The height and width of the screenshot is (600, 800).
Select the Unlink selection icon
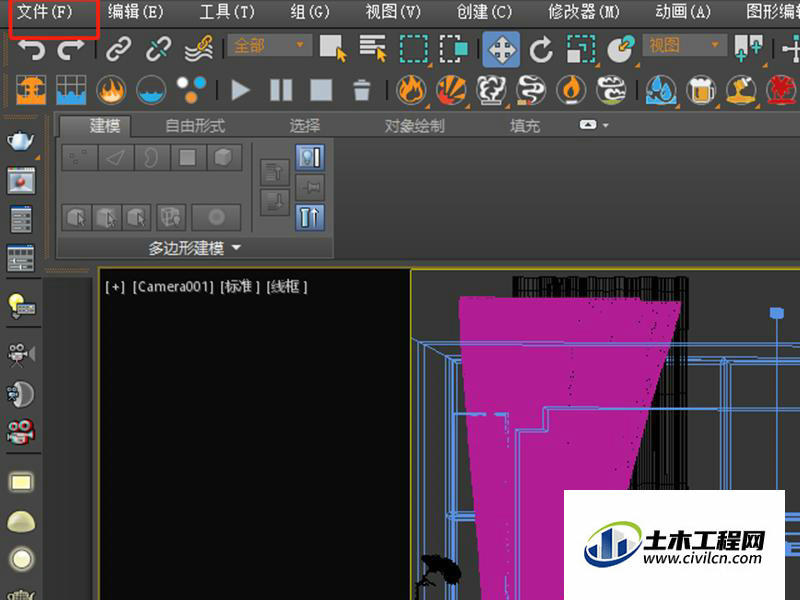click(158, 49)
